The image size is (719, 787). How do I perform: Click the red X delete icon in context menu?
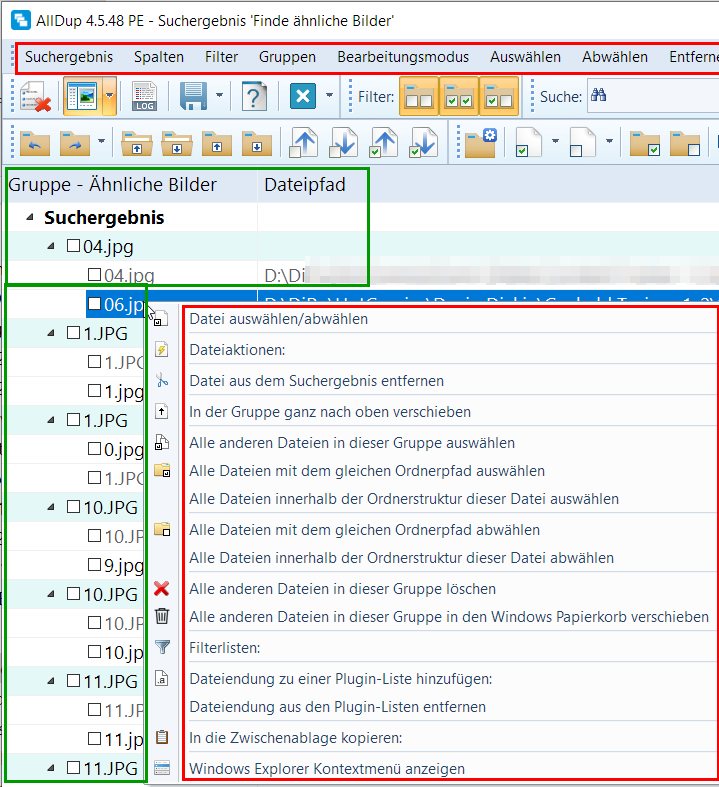coord(162,589)
